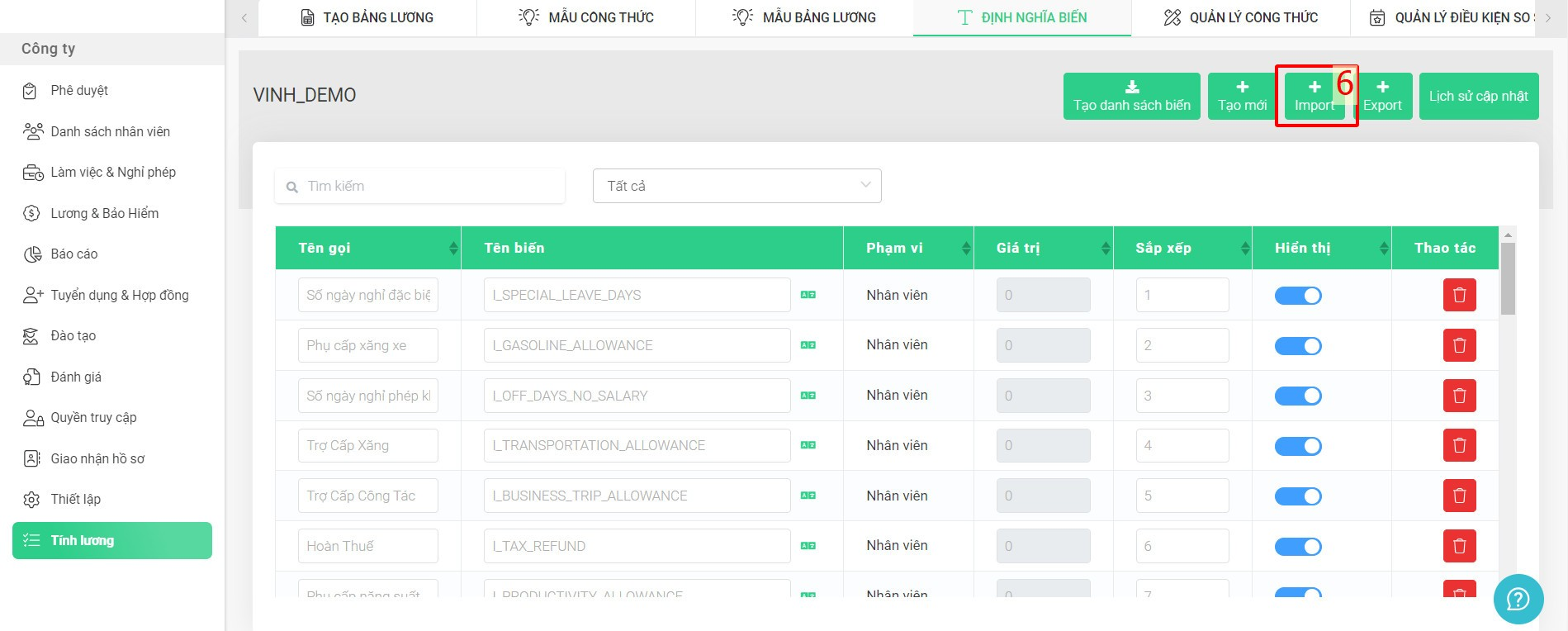
Task: Delete the L_SPECIAL_LEAVE_DAYS variable row
Action: [x=1459, y=295]
